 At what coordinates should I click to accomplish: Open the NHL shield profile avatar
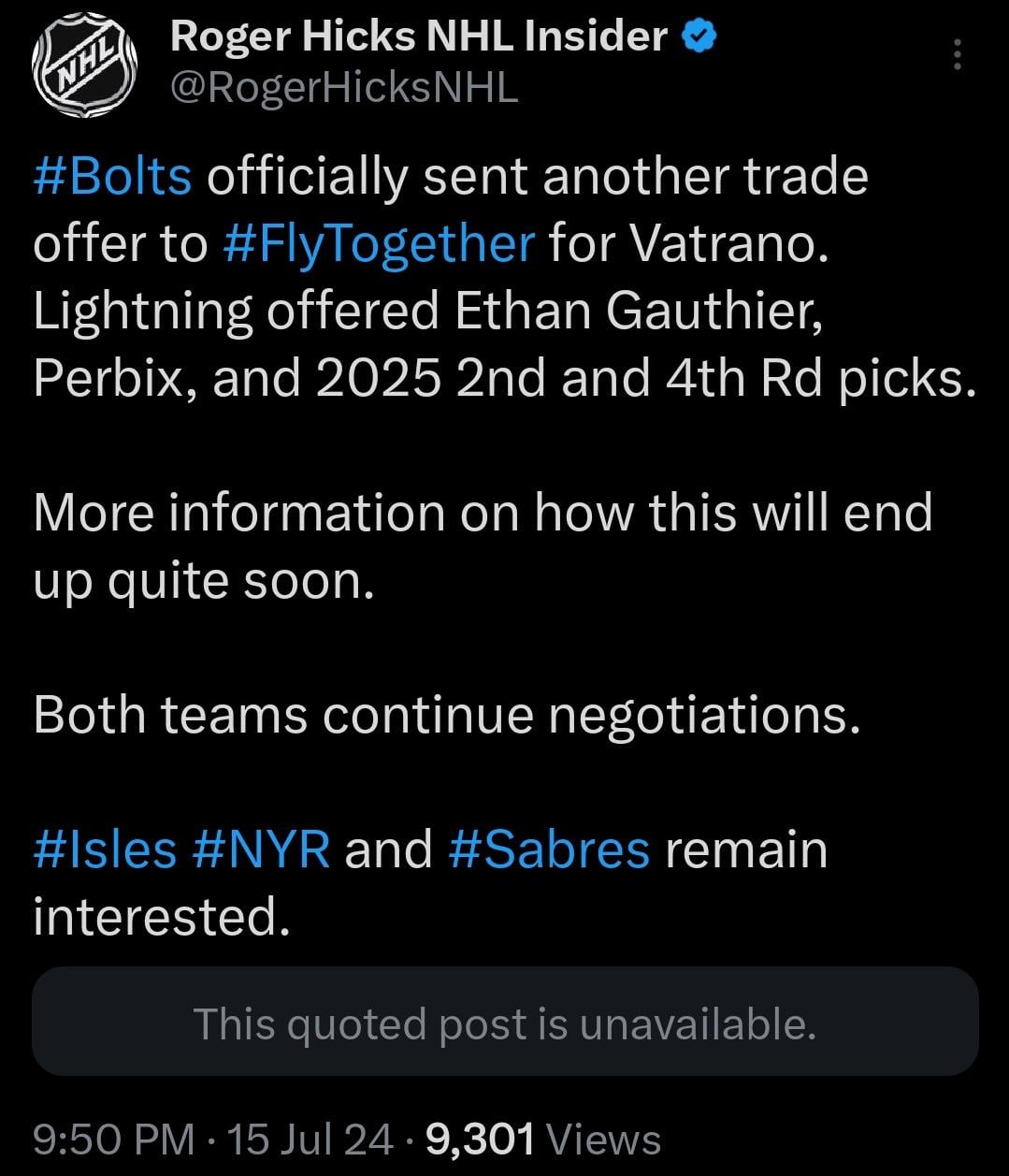pos(85,63)
